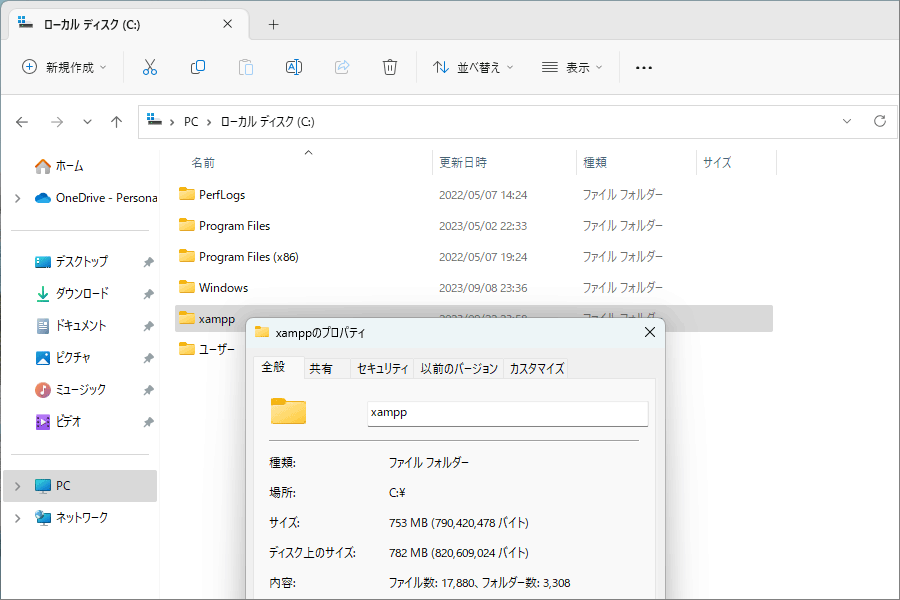Expand the PC tree node
The width and height of the screenshot is (900, 600).
coord(17,486)
